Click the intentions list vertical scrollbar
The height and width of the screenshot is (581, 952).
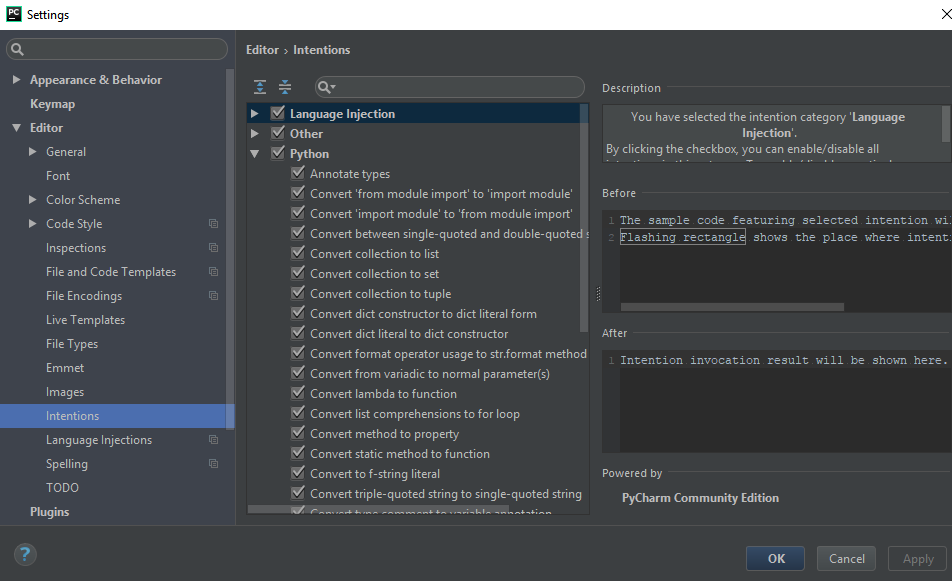584,217
